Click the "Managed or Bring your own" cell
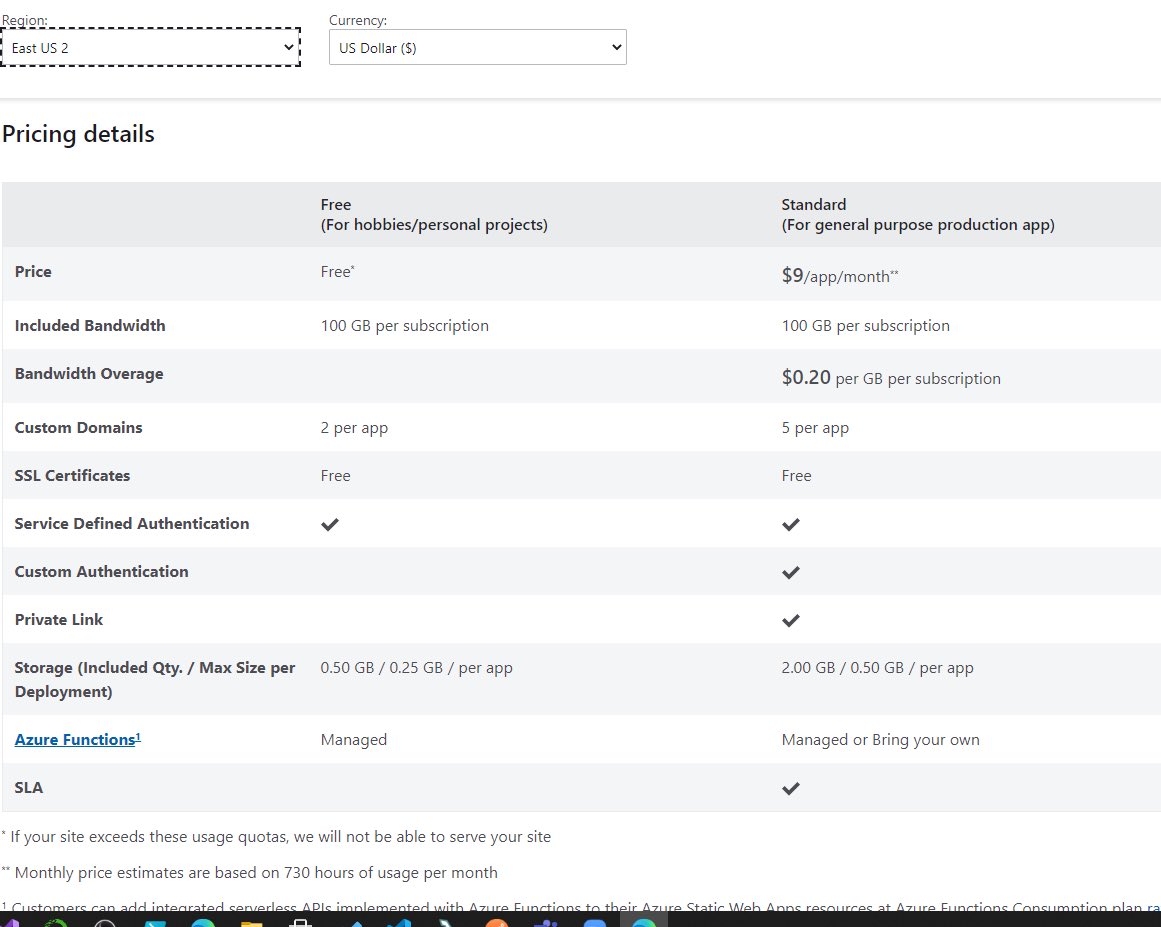Image resolution: width=1161 pixels, height=927 pixels. (x=880, y=740)
